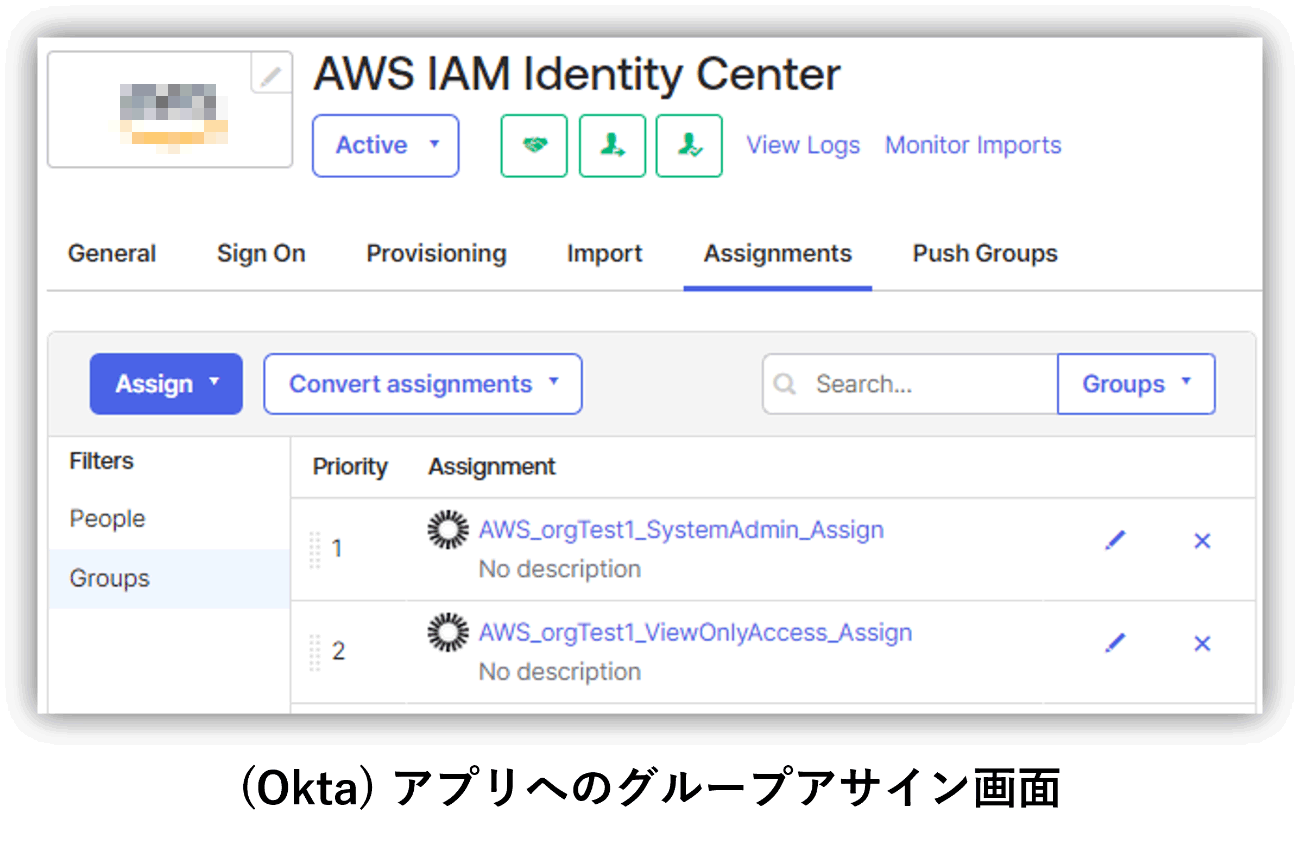This screenshot has height=844, width=1300.
Task: Click the Priority column header
Action: [x=350, y=467]
